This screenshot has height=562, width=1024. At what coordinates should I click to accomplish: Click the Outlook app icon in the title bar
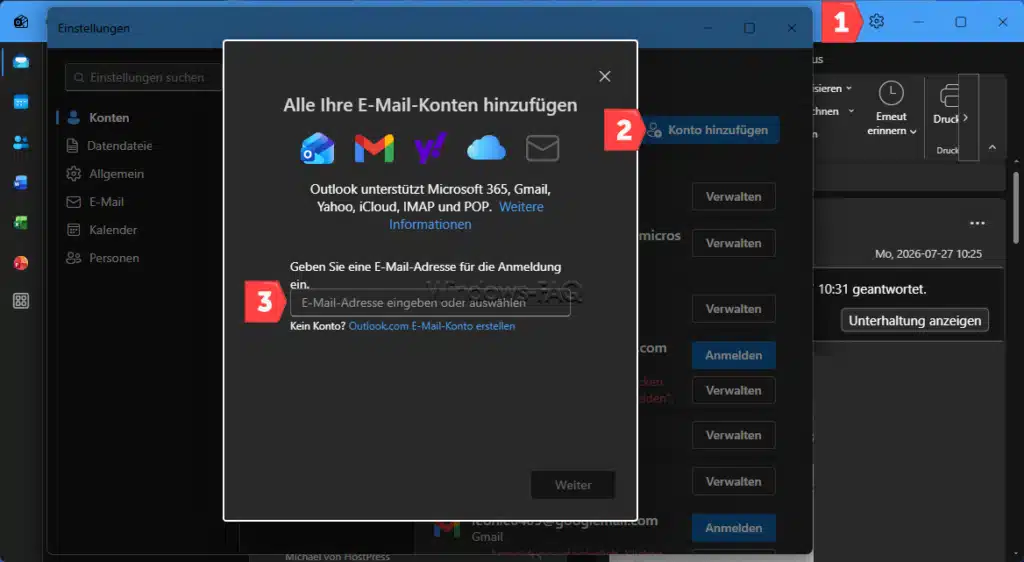pos(21,22)
